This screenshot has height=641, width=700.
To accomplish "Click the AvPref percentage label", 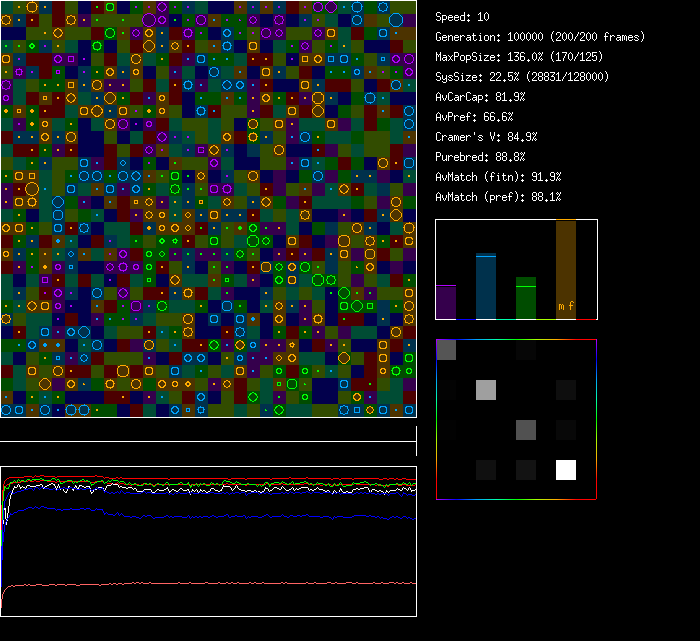I will click(475, 117).
